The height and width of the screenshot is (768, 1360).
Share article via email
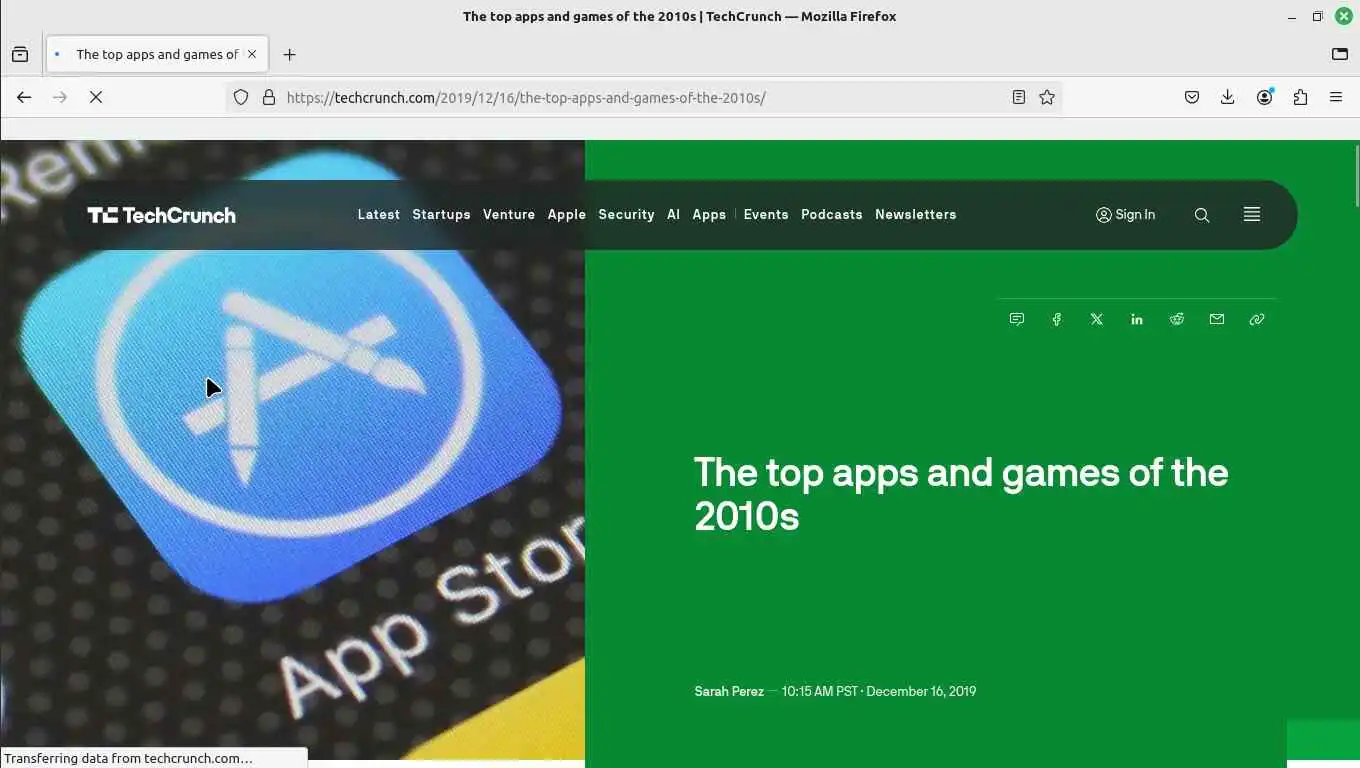pos(1217,319)
